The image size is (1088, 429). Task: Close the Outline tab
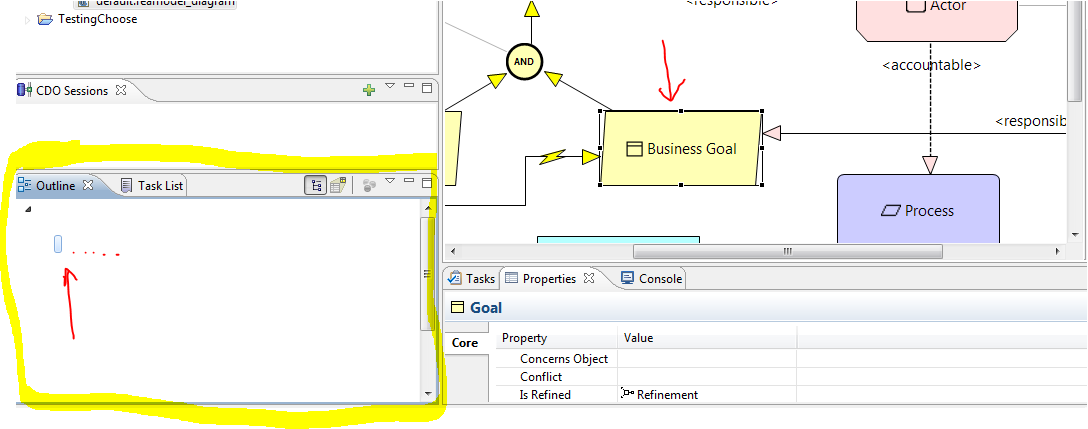(87, 185)
